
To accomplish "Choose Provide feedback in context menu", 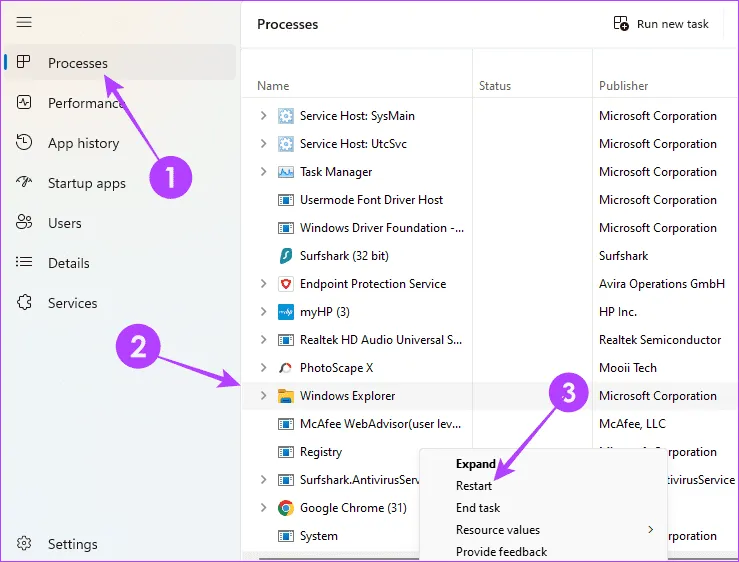I will pyautogui.click(x=501, y=552).
